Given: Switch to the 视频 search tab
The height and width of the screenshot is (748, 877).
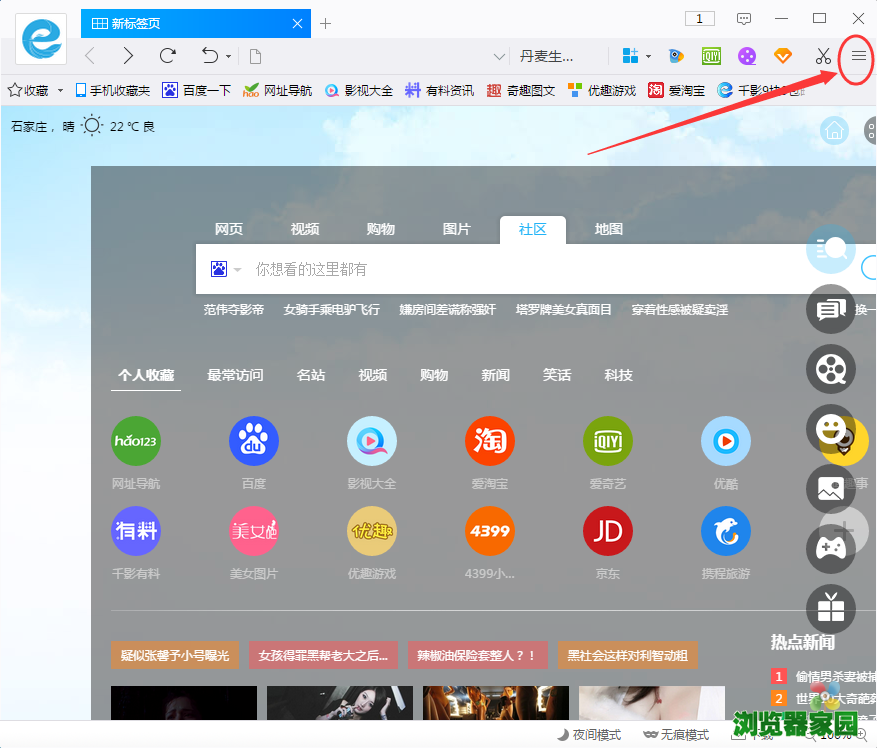Looking at the screenshot, I should pos(304,229).
